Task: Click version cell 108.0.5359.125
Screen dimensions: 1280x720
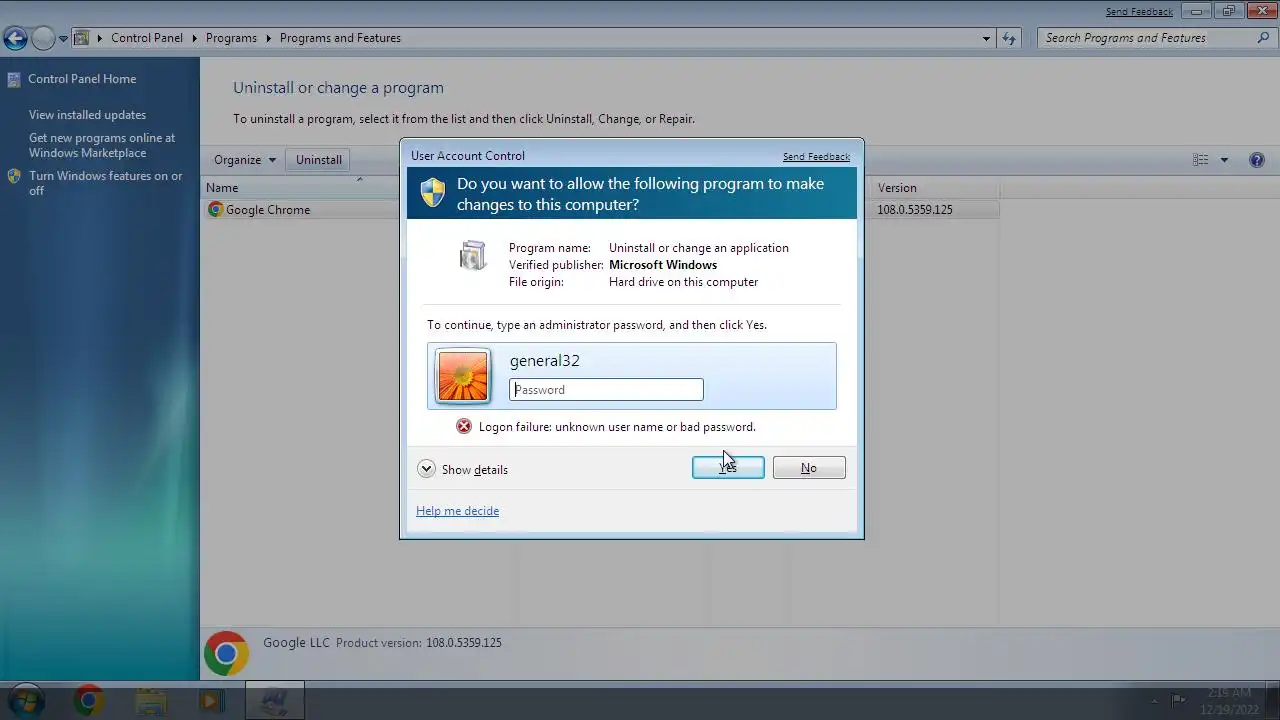Action: [915, 210]
